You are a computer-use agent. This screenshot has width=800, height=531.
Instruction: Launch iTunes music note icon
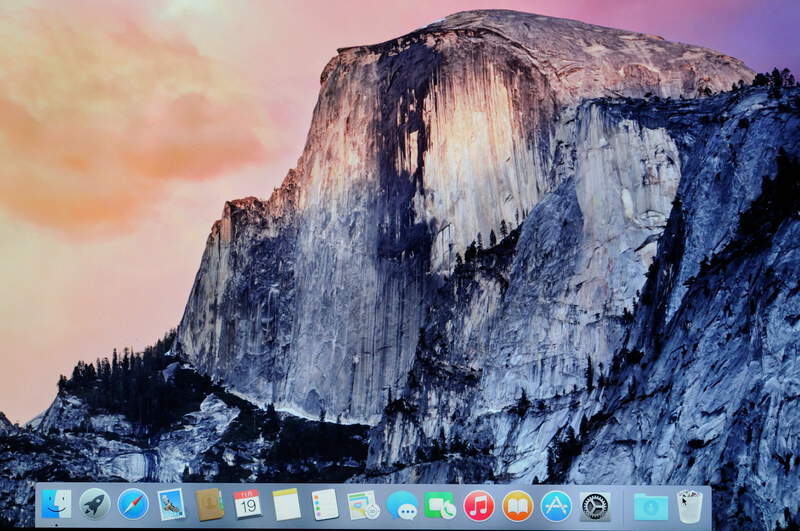point(479,505)
